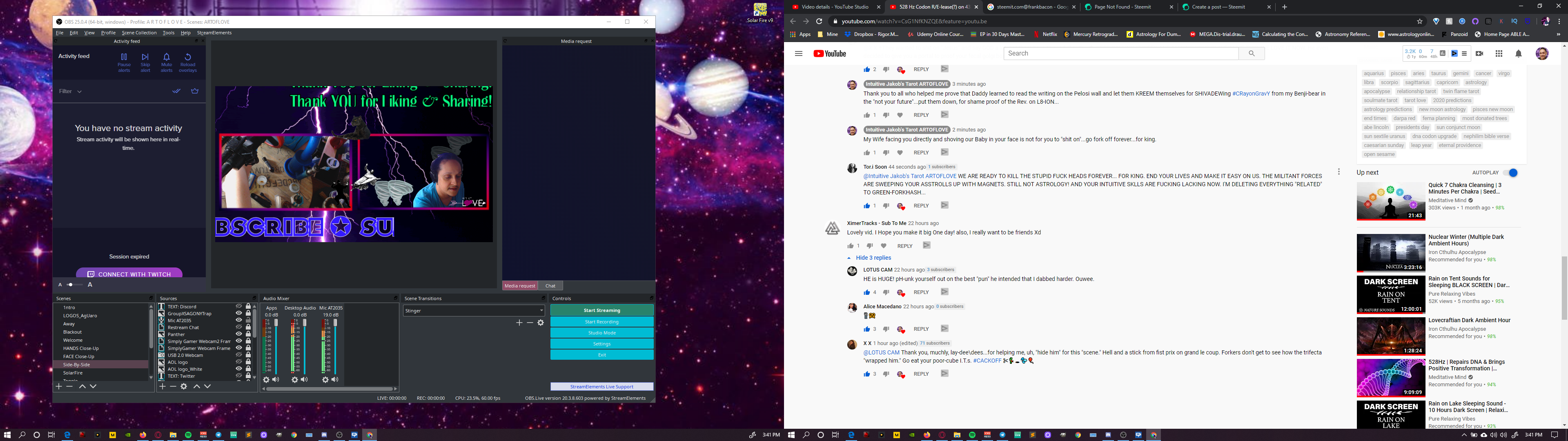Open the Chrome three-dot menu

1559,21
